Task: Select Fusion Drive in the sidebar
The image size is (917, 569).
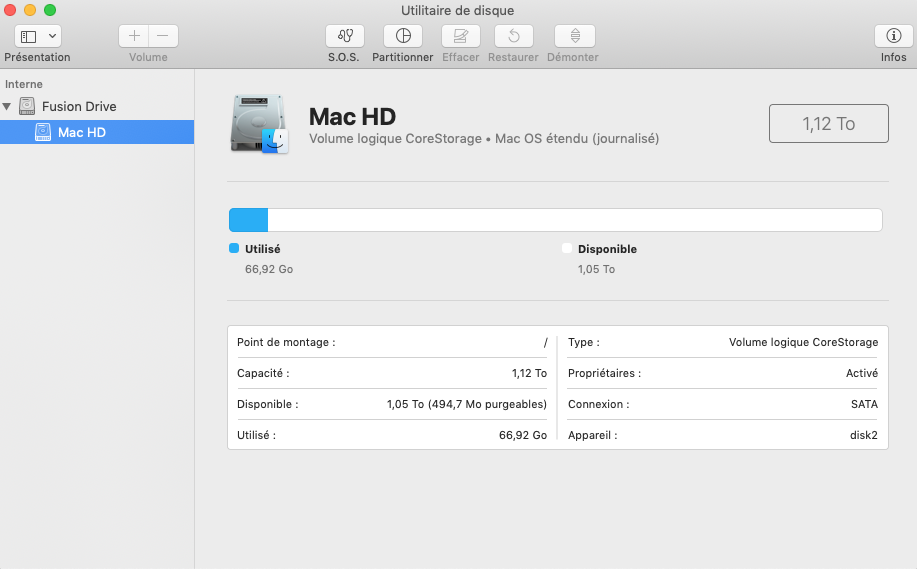Action: (78, 106)
